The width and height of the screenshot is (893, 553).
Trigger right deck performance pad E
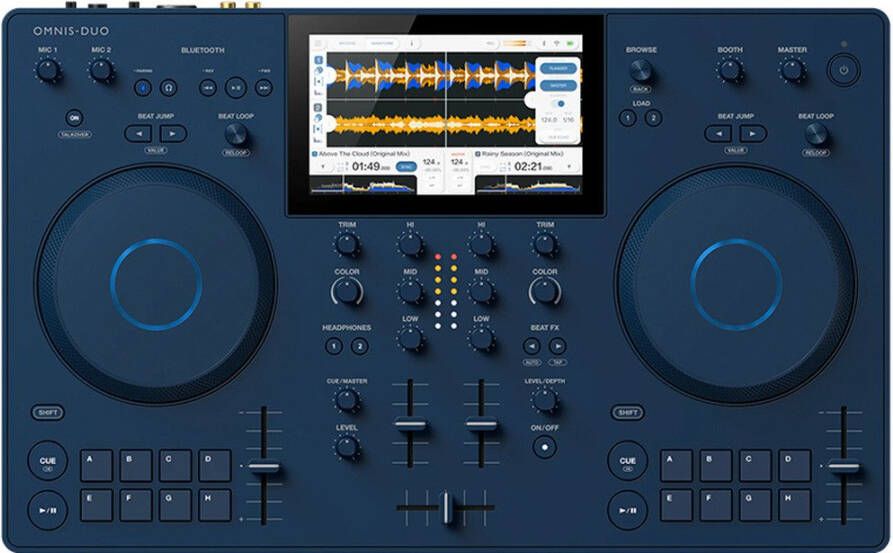[x=677, y=505]
